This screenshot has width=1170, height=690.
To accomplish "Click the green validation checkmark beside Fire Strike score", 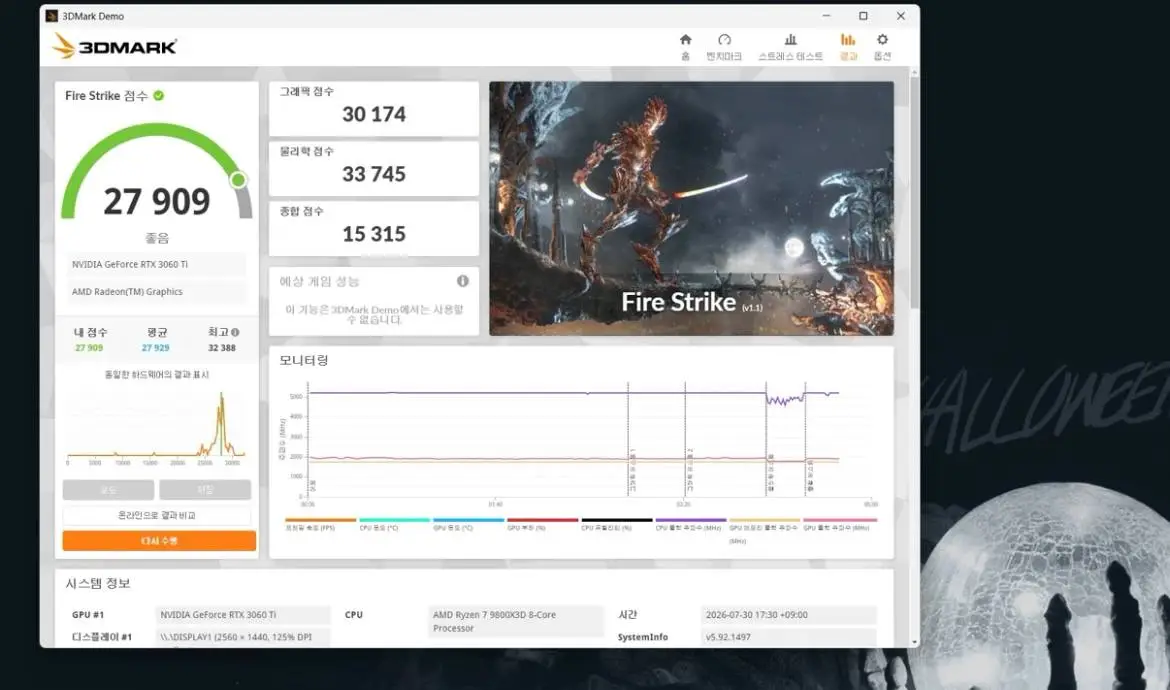I will point(158,95).
